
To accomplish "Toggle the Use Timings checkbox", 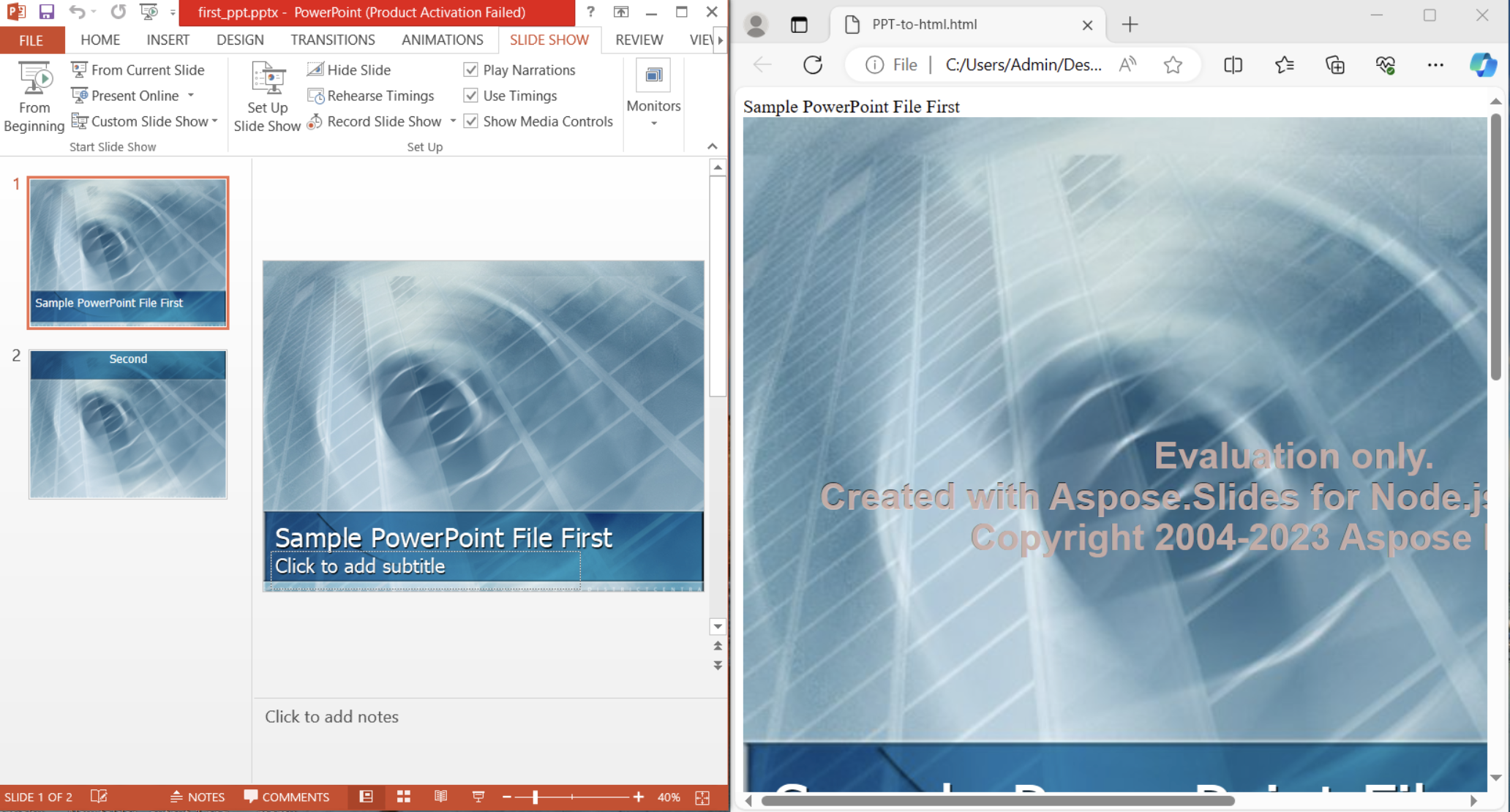I will [471, 96].
